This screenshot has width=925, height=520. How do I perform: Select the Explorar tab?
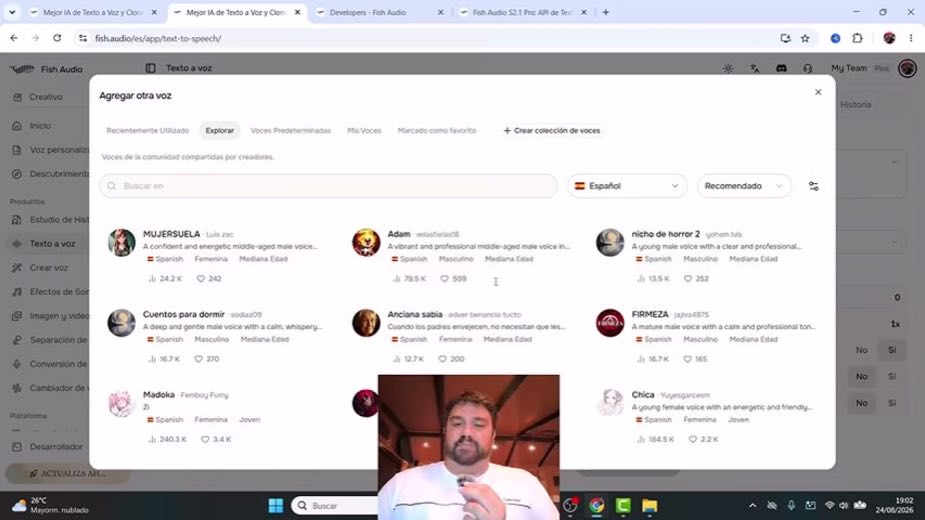click(219, 130)
